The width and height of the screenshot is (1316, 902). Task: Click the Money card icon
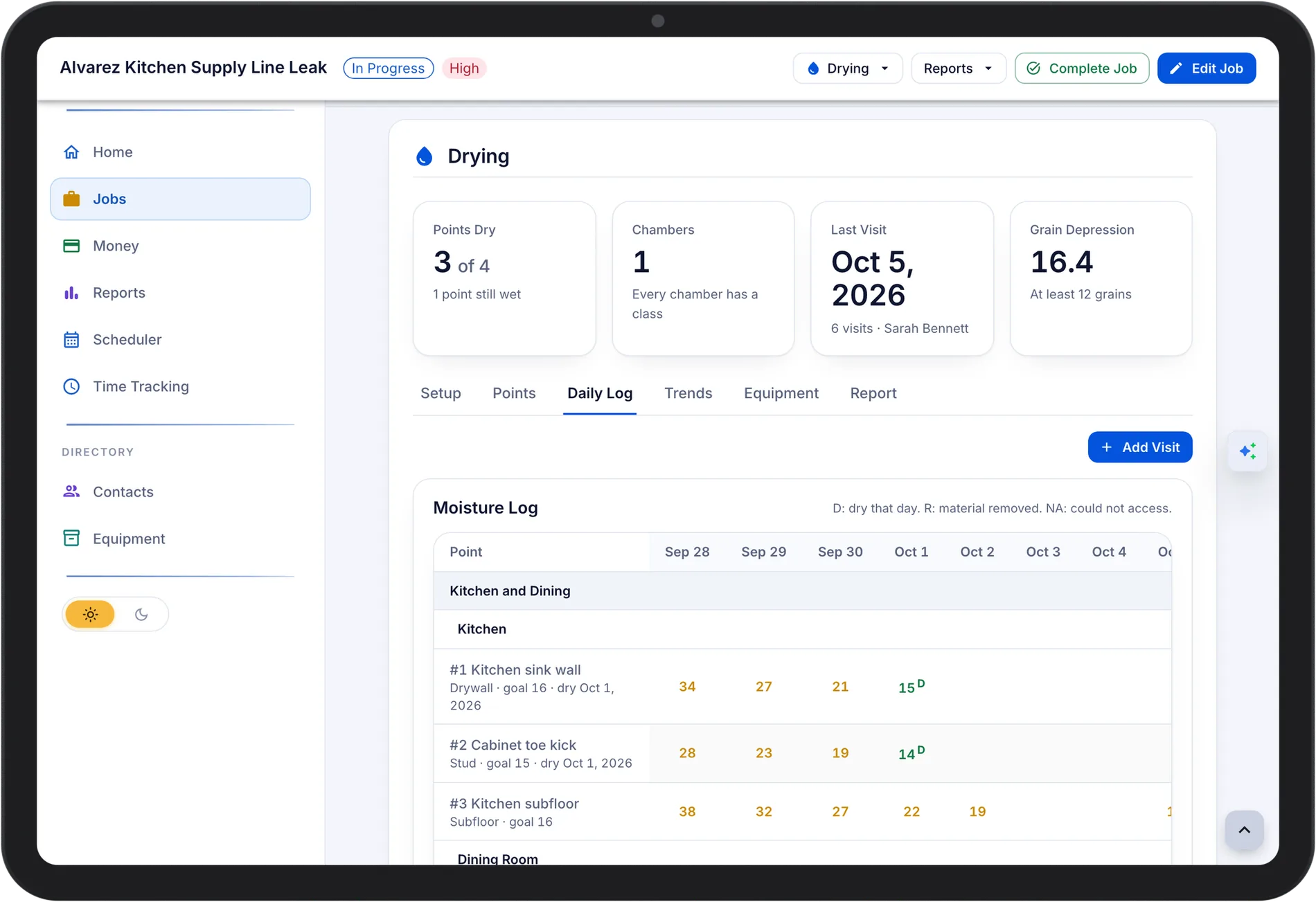tap(71, 246)
